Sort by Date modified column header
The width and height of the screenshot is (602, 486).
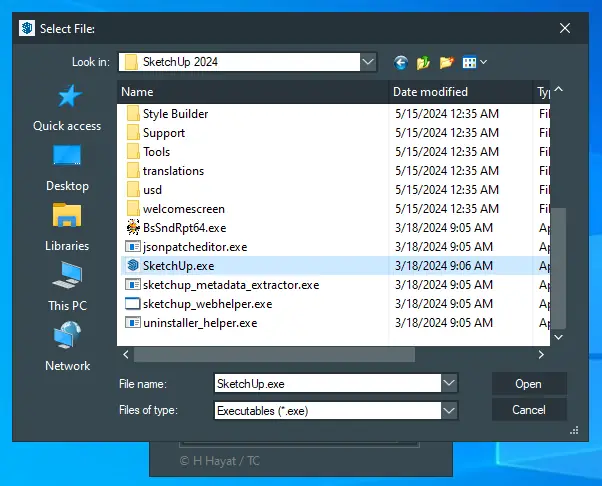click(461, 92)
